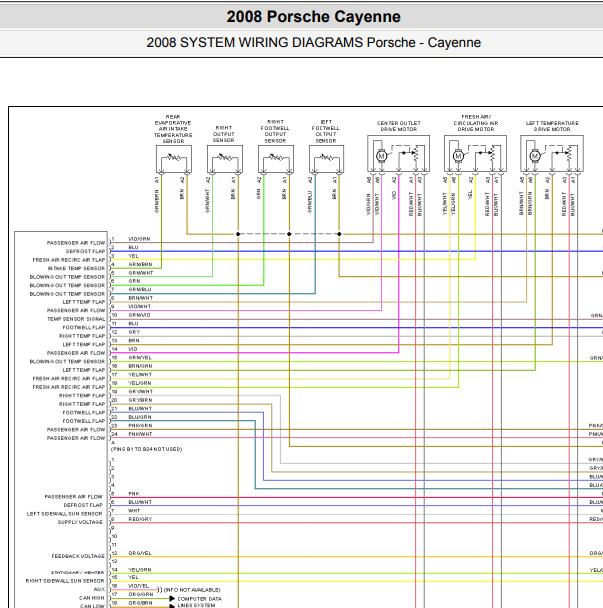Click the BLU/GRN wire label at pin 22
The width and height of the screenshot is (603, 608).
[x=140, y=417]
